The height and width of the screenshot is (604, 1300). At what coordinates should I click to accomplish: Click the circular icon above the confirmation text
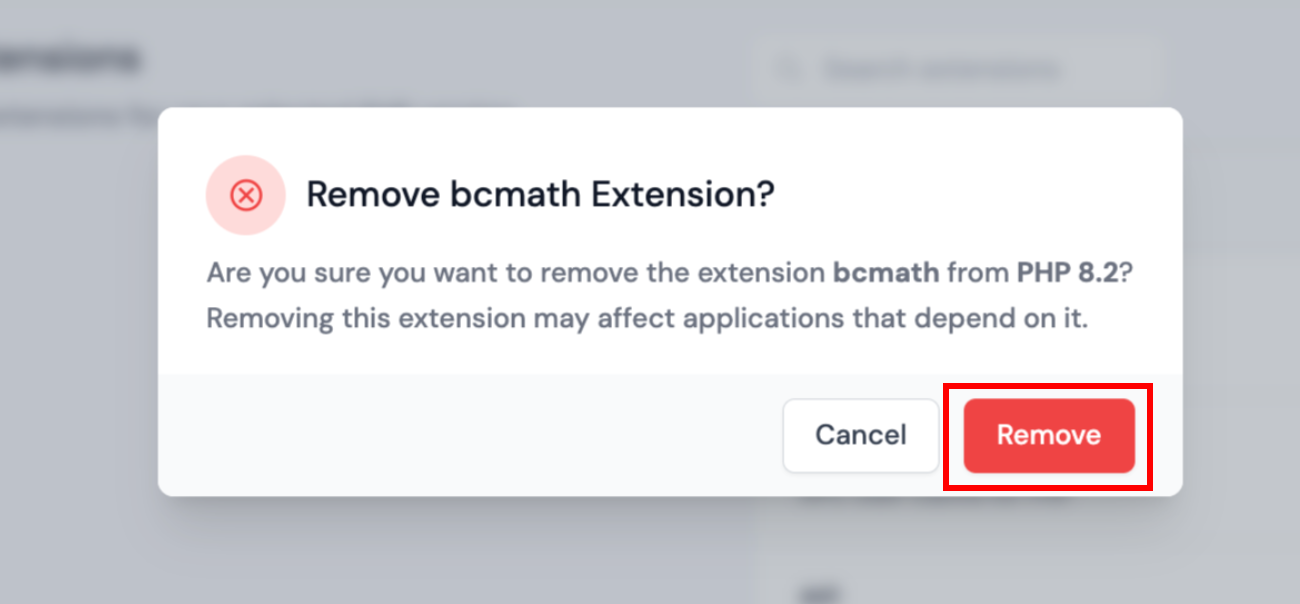[246, 194]
